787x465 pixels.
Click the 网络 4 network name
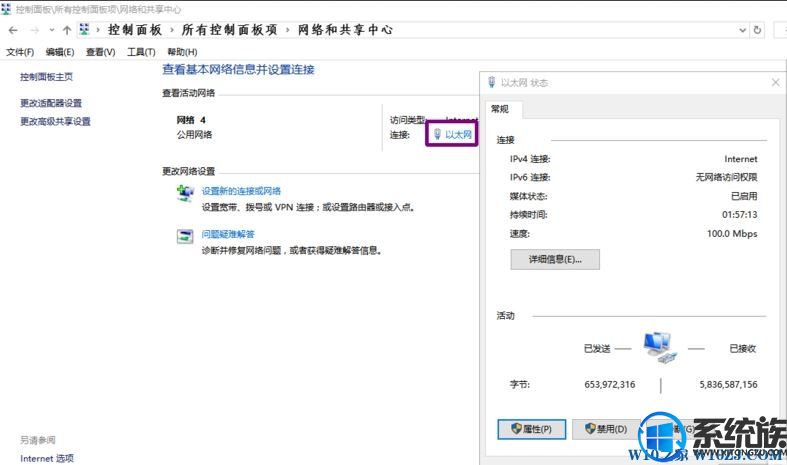pyautogui.click(x=191, y=120)
